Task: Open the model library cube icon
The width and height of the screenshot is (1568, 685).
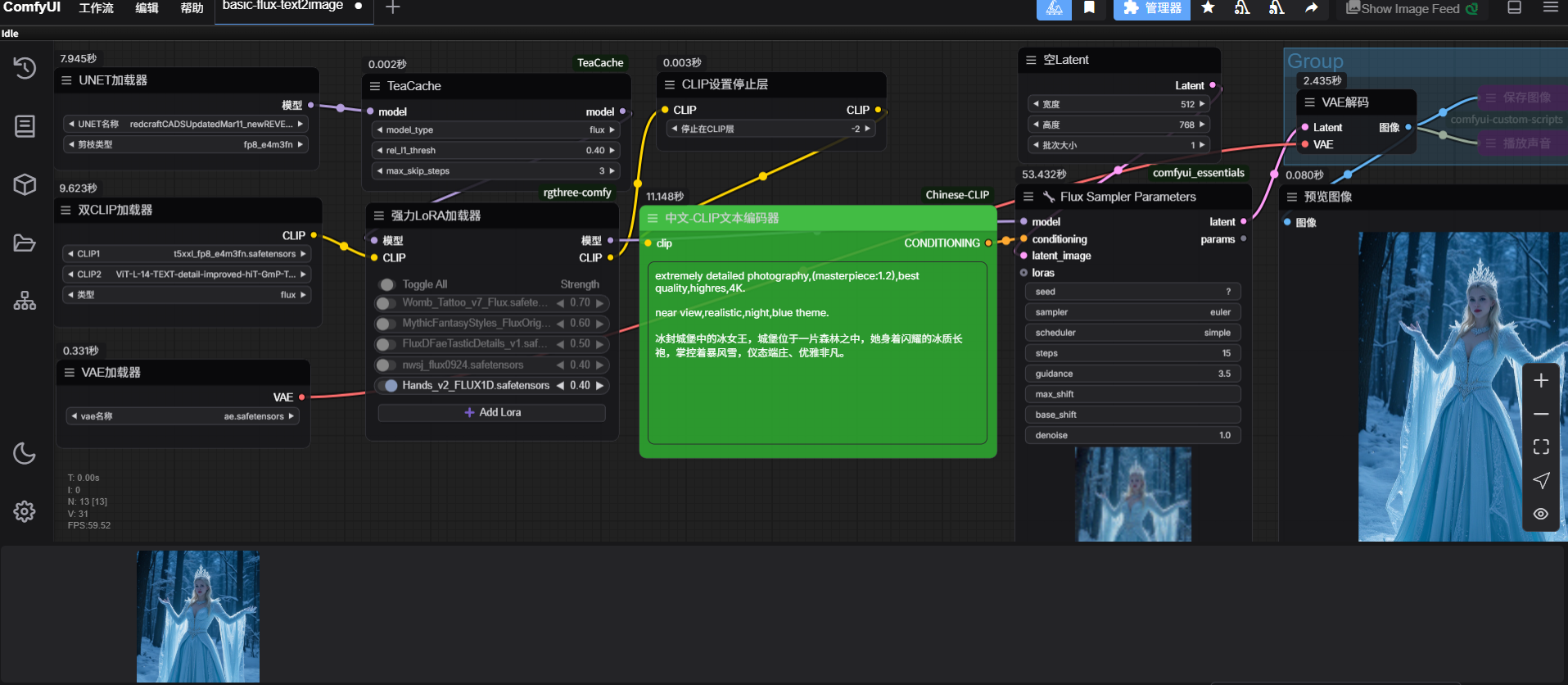Action: coord(25,184)
